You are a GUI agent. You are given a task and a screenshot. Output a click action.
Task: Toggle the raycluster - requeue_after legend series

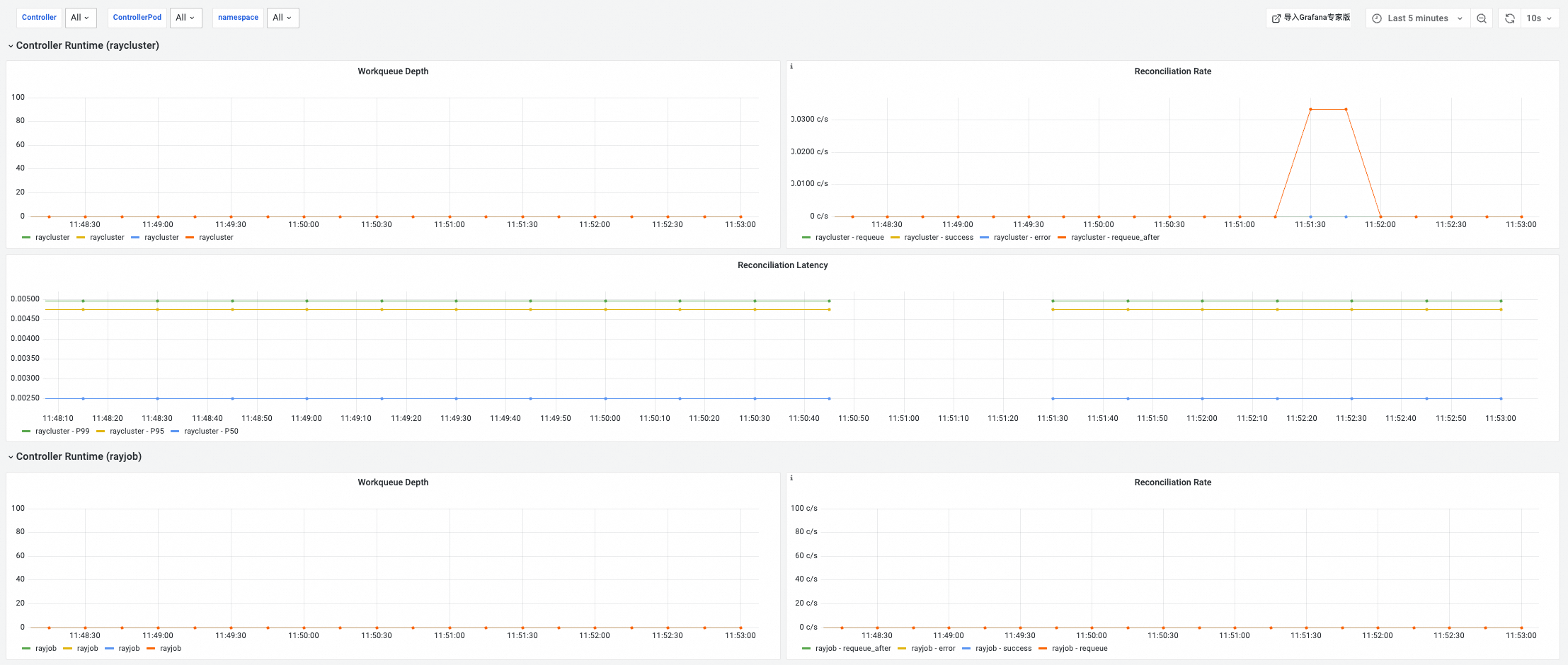(x=1115, y=238)
